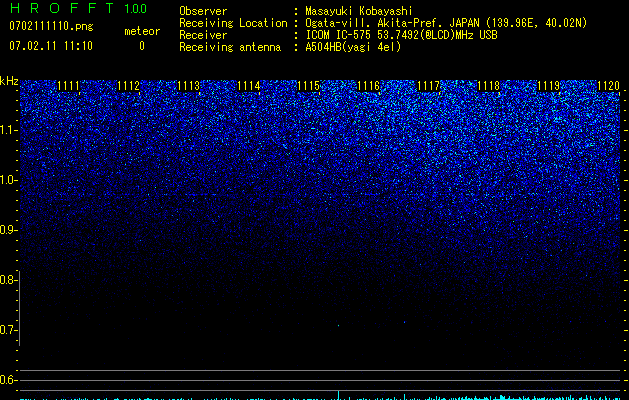Click the 0.7 kHz axis label
This screenshot has width=629, height=400.
pos(8,330)
